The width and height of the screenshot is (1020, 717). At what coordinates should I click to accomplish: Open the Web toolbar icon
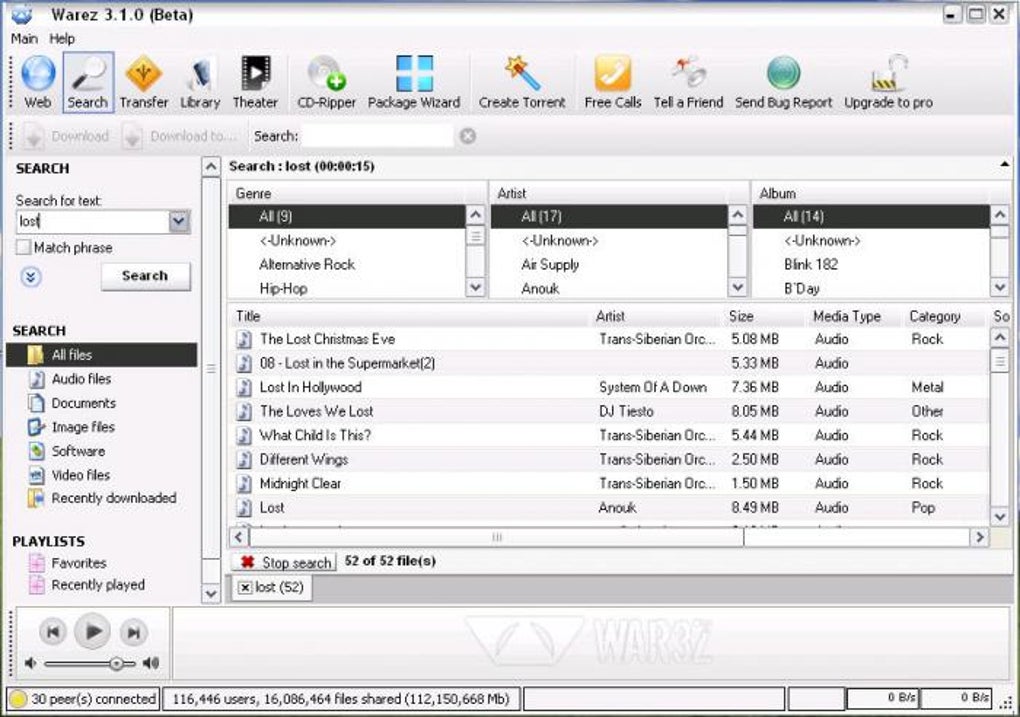tap(38, 82)
